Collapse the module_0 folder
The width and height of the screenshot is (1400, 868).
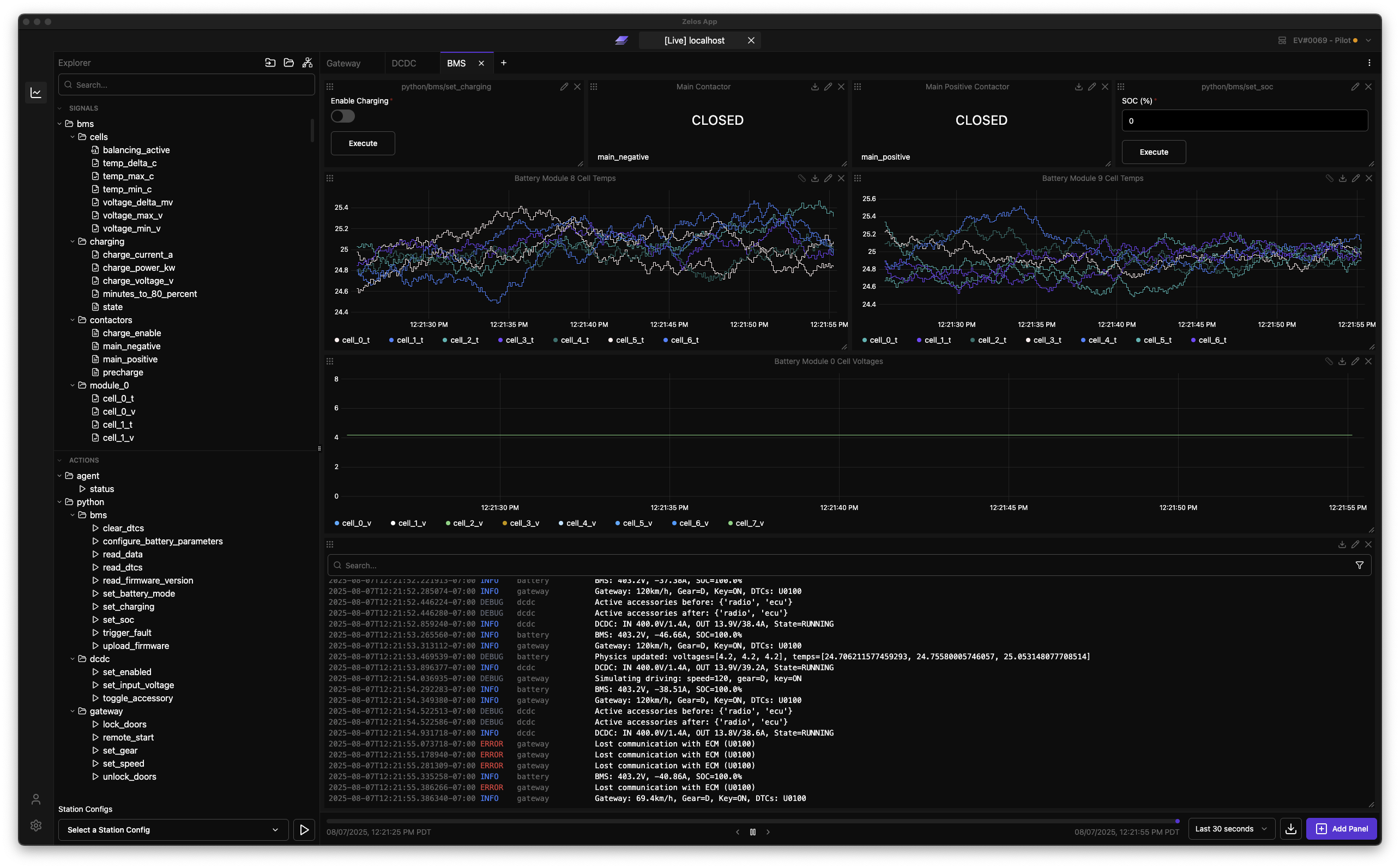point(73,386)
